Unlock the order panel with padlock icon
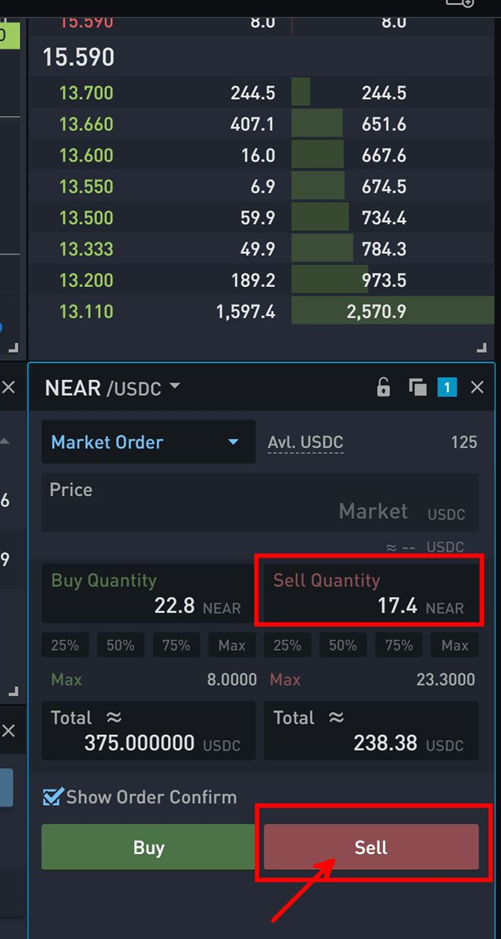The height and width of the screenshot is (939, 501). tap(383, 388)
